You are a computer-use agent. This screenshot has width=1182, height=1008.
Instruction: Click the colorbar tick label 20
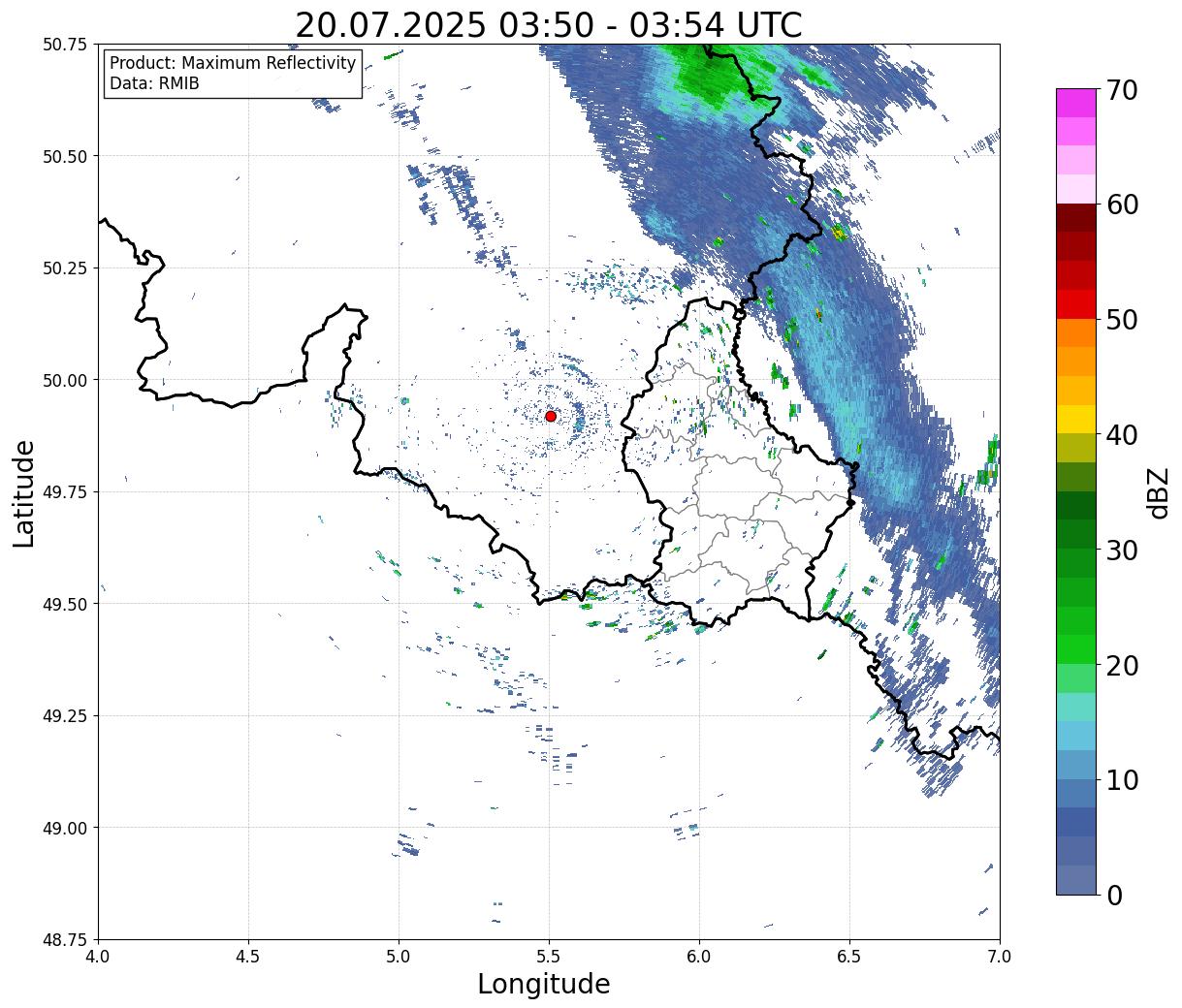pyautogui.click(x=1122, y=665)
